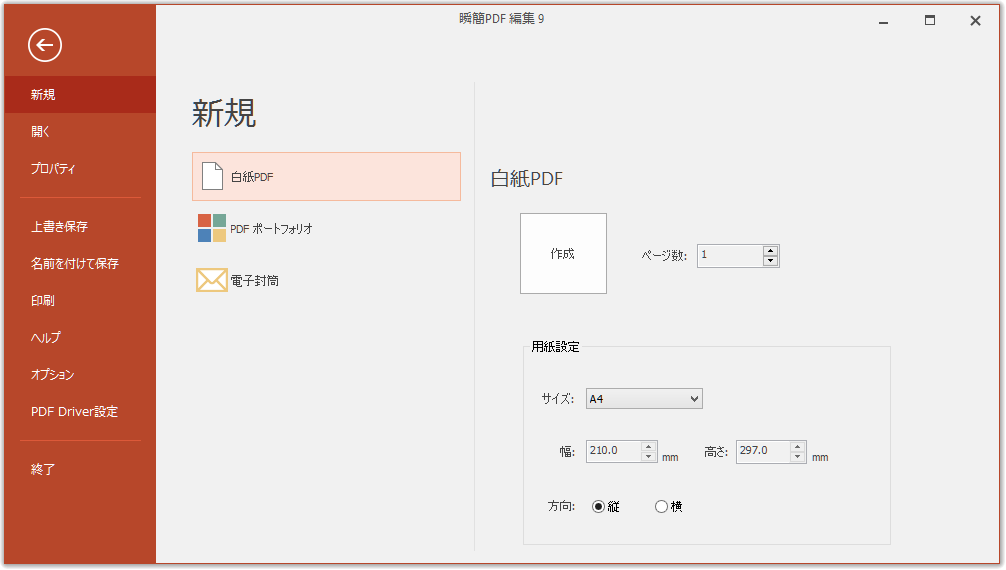Open the 新規 menu item
The image size is (1006, 570).
point(80,94)
